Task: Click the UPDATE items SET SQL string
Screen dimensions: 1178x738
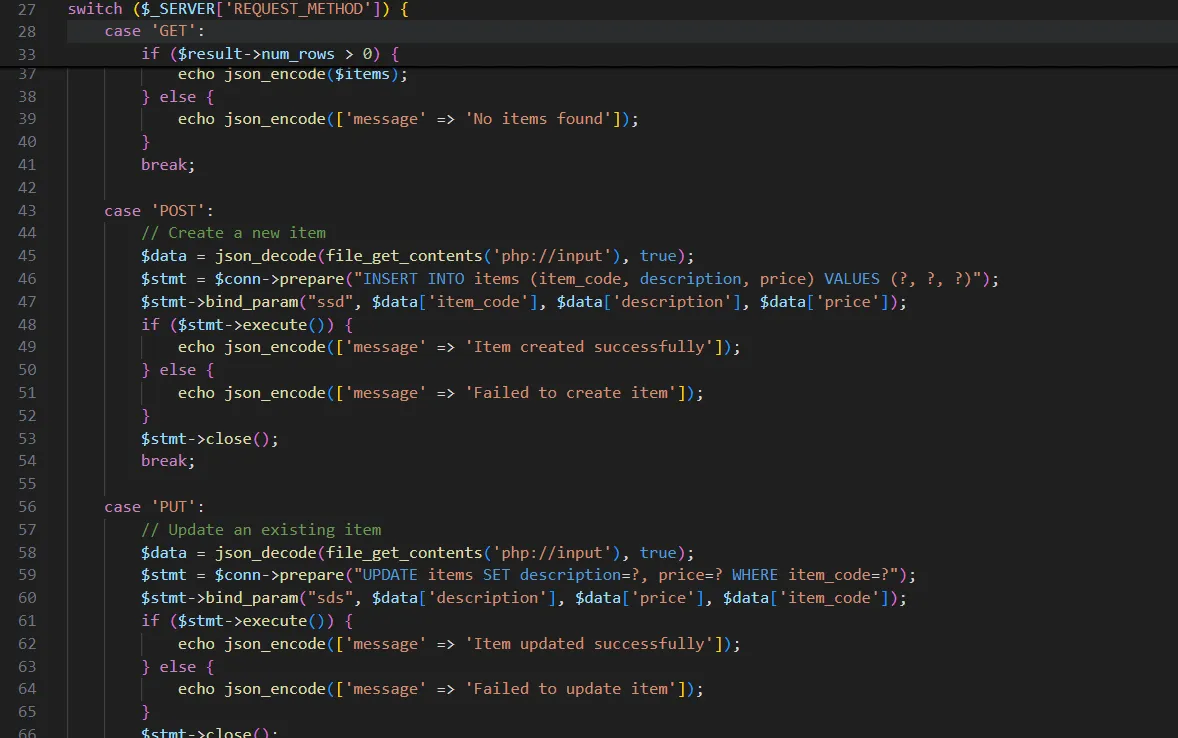Action: click(629, 575)
